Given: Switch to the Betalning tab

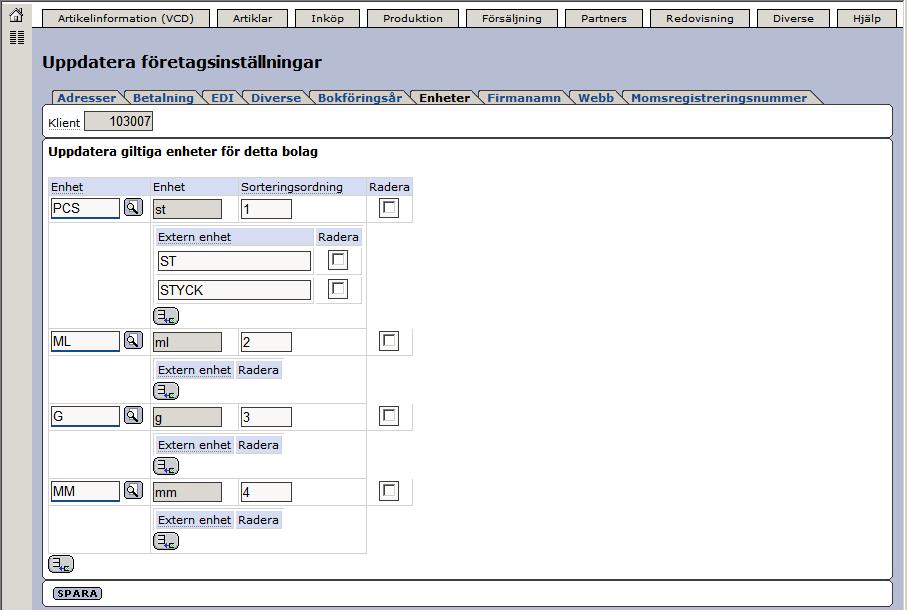Looking at the screenshot, I should [x=163, y=98].
